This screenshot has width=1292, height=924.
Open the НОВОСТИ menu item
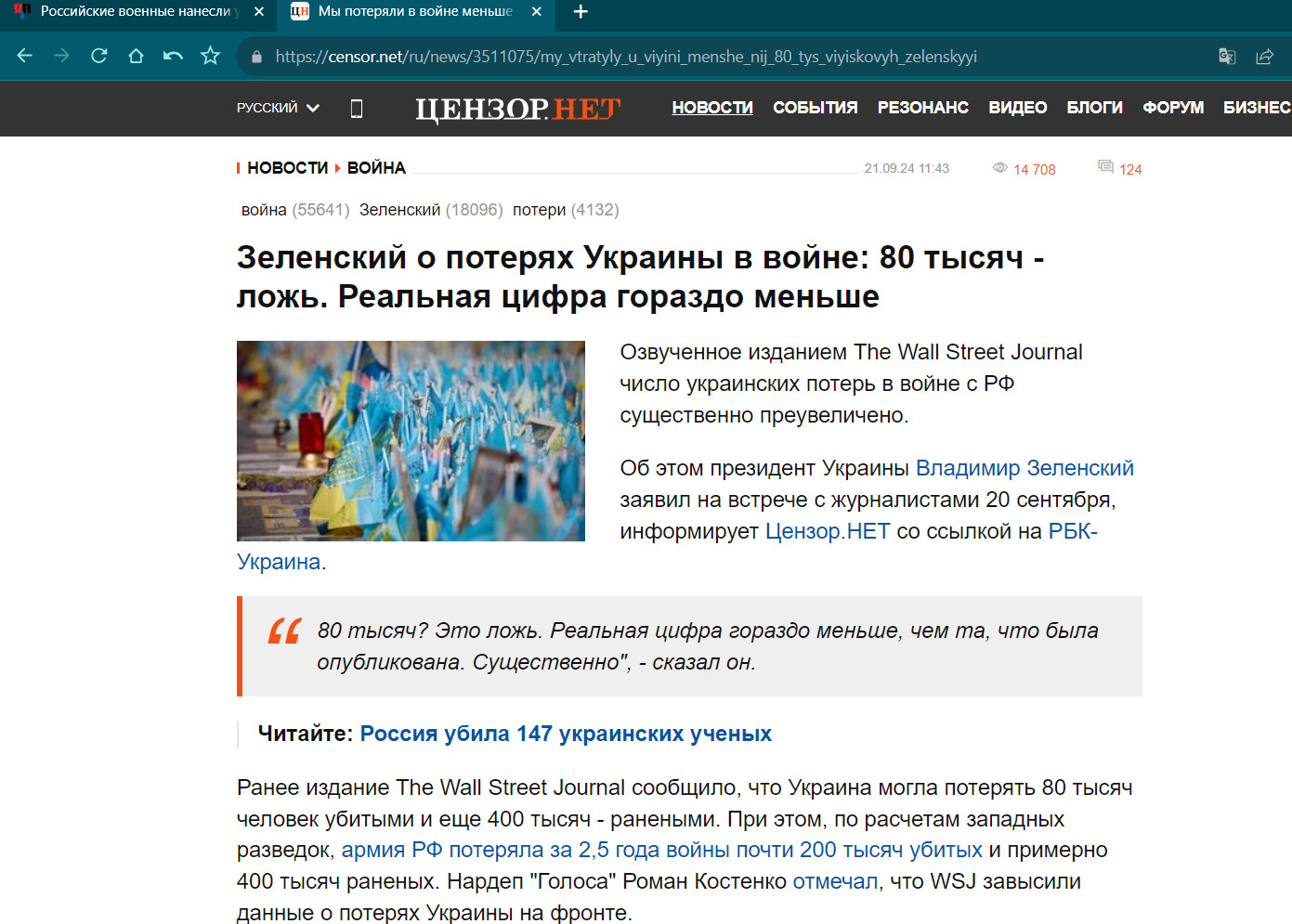point(712,108)
